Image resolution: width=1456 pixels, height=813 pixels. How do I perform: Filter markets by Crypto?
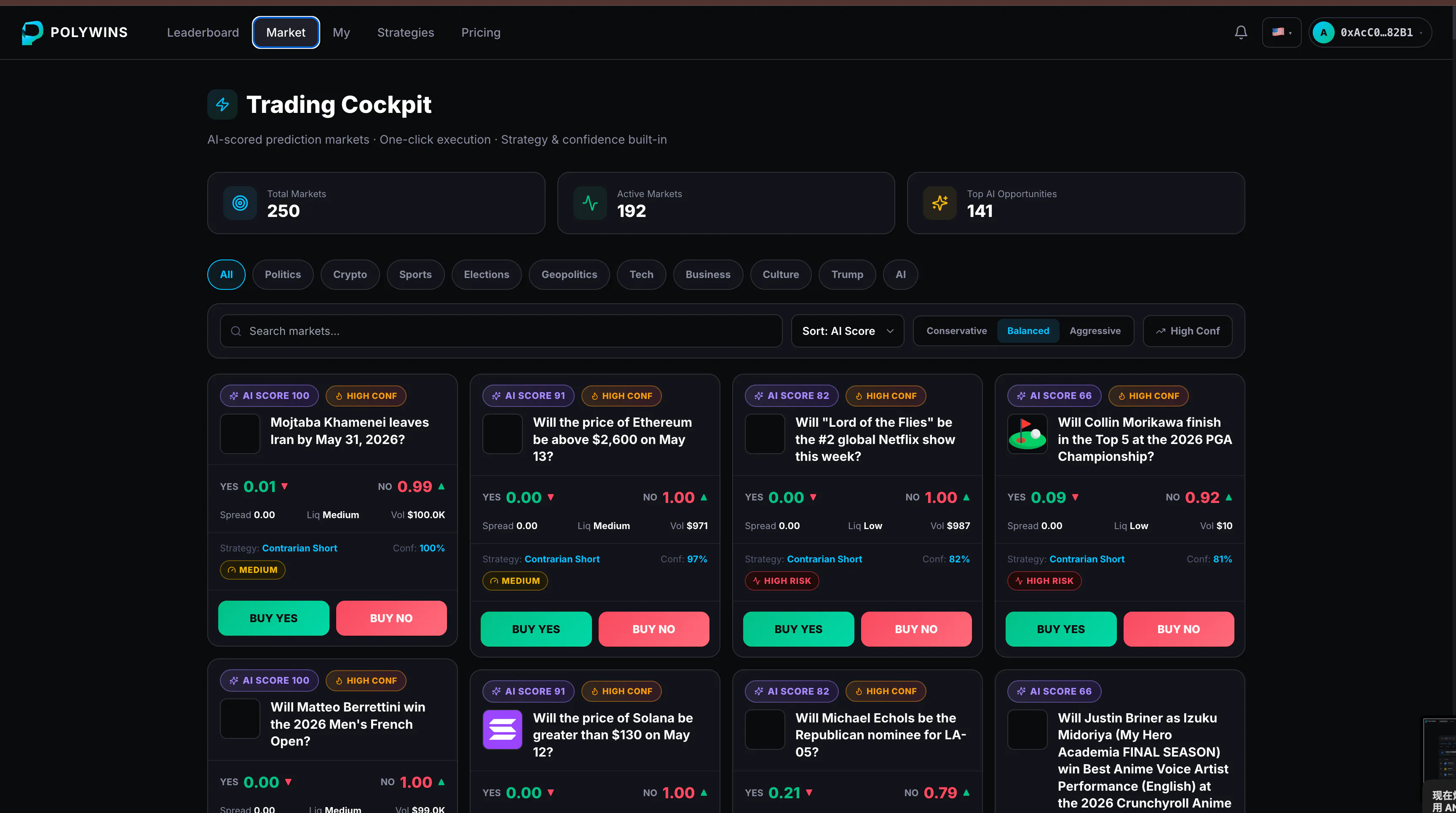[350, 275]
